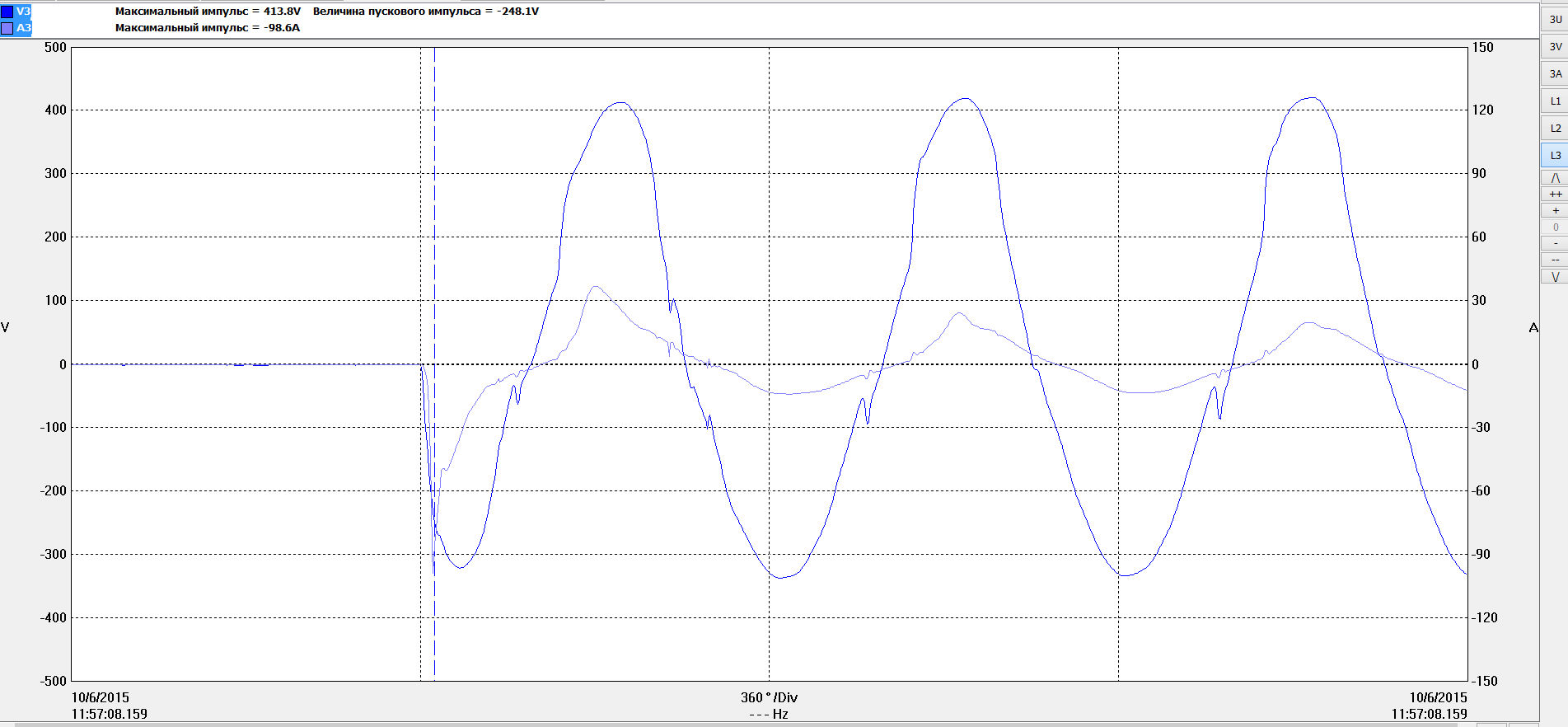Click the 360 °/Div axis label
The height and width of the screenshot is (727, 1568).
(x=769, y=697)
